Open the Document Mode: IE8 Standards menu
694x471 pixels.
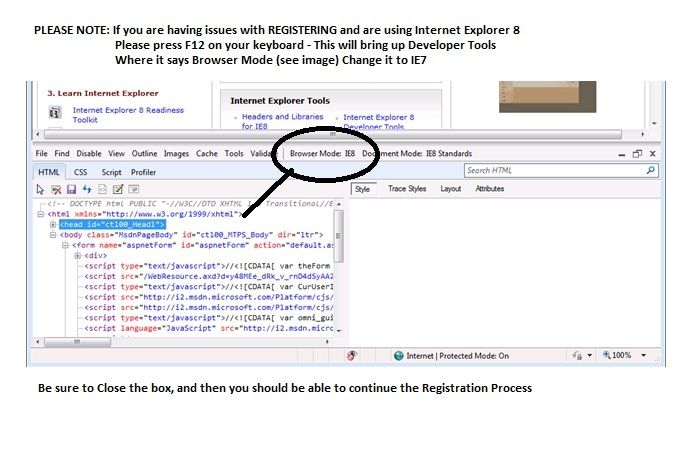pyautogui.click(x=417, y=154)
